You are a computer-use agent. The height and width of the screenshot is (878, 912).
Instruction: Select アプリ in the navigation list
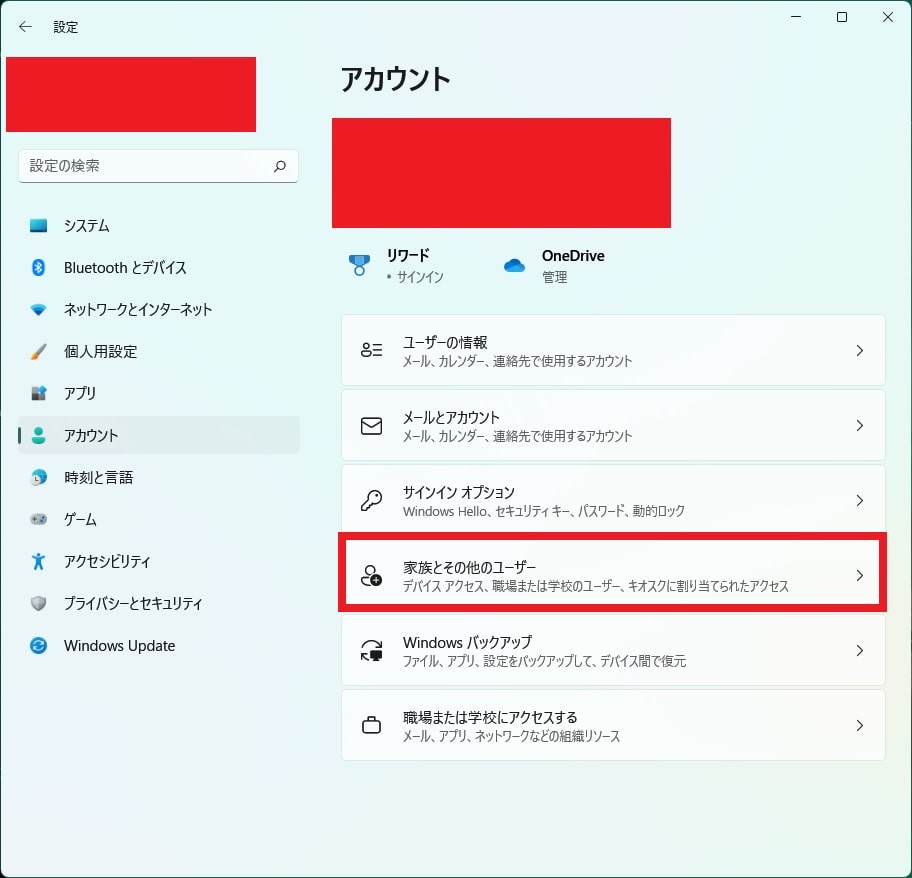pos(159,393)
